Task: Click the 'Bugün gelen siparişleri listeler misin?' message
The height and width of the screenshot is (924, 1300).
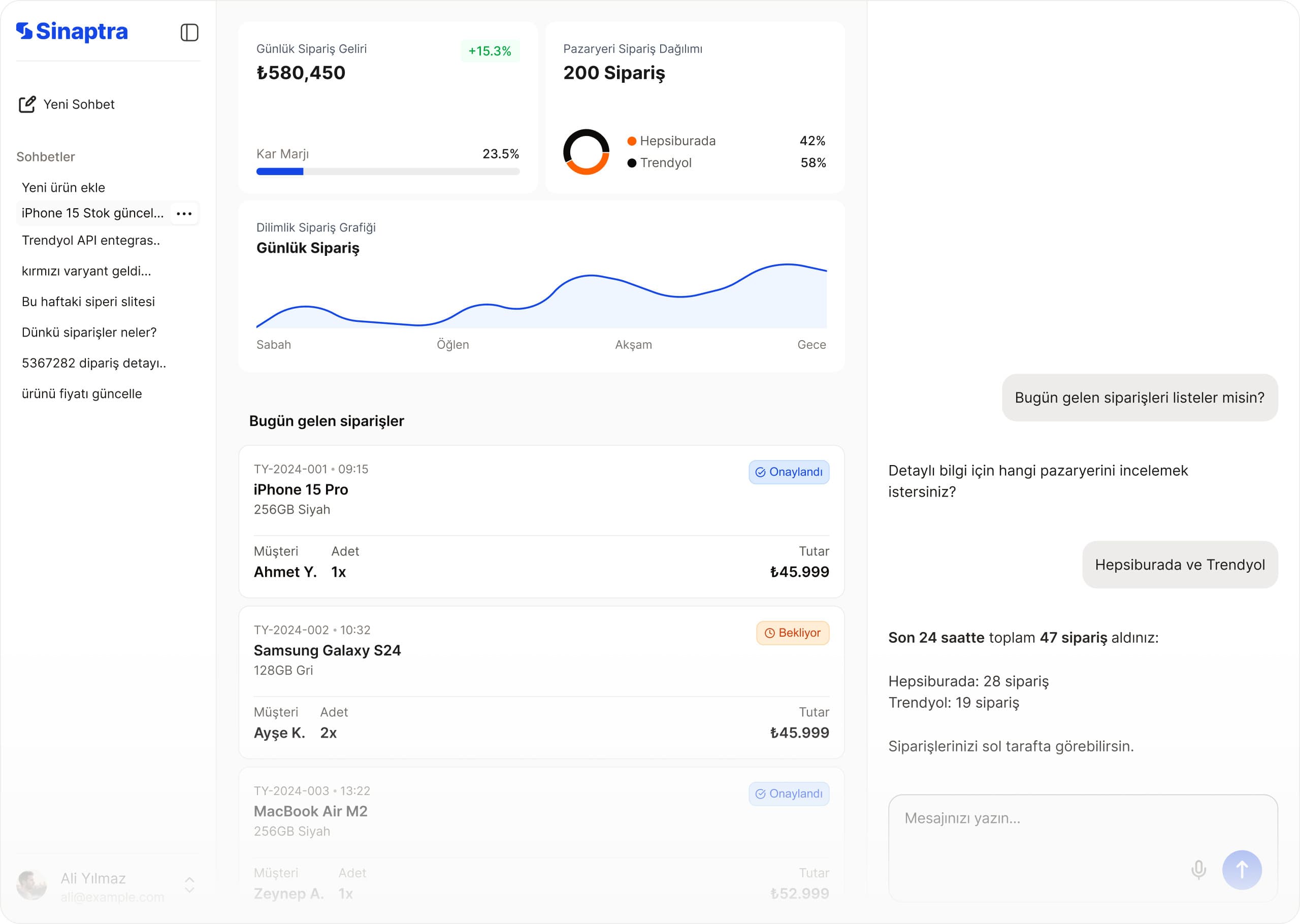Action: click(1140, 398)
